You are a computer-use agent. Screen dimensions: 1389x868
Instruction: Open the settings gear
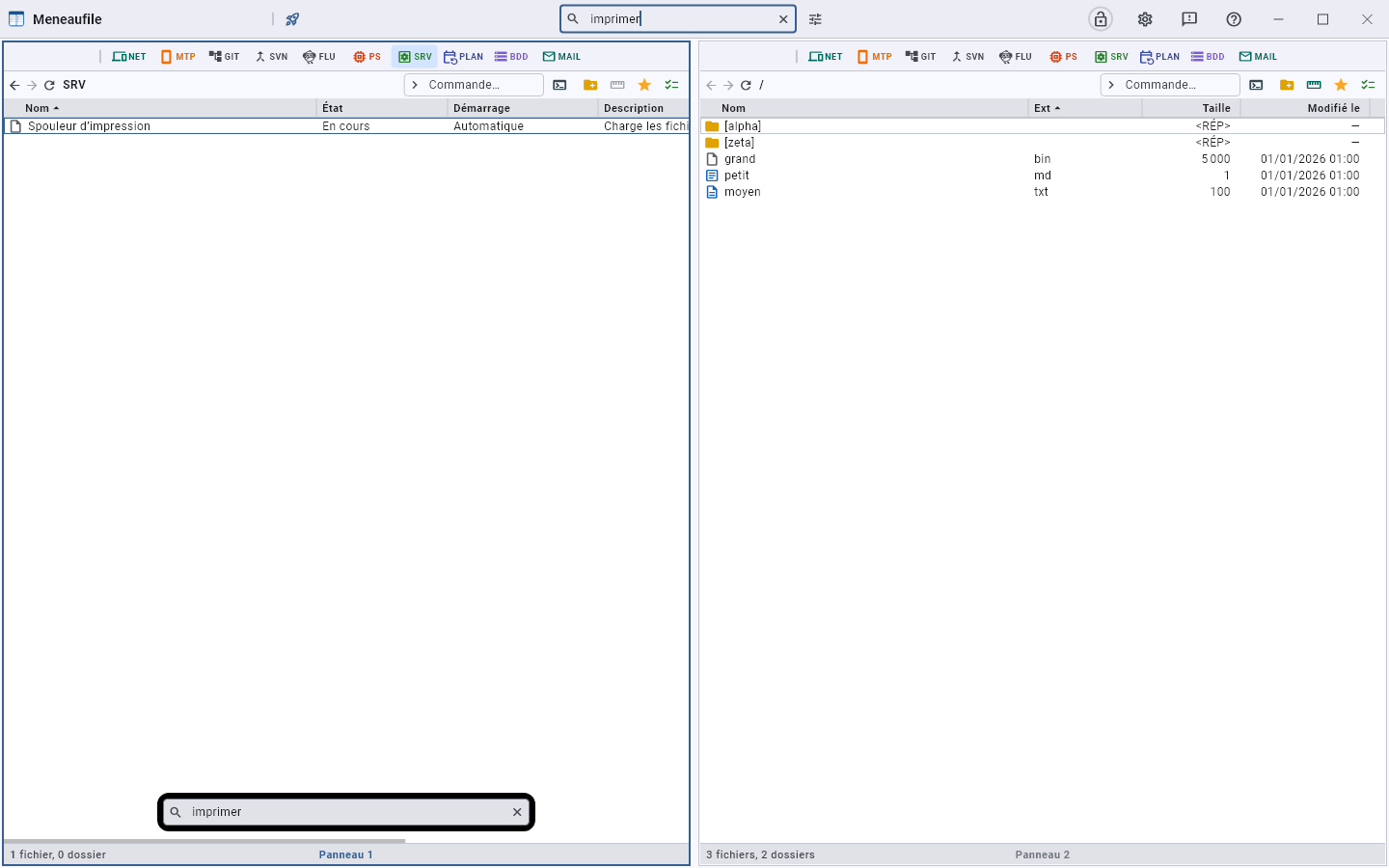coord(1145,19)
